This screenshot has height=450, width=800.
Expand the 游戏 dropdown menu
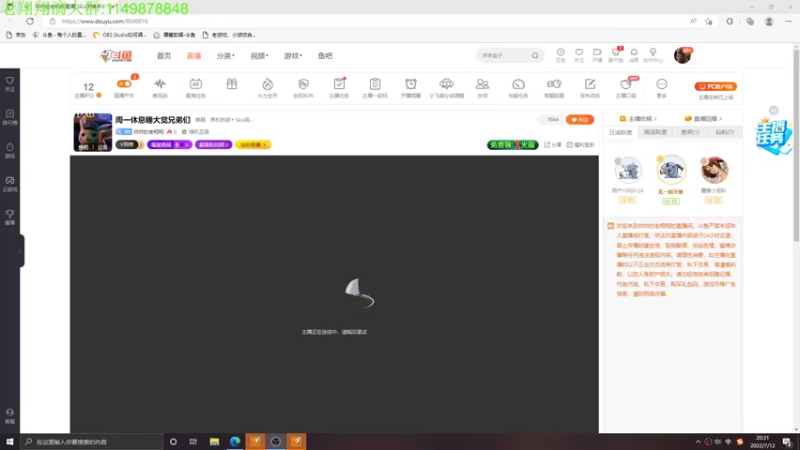point(293,56)
